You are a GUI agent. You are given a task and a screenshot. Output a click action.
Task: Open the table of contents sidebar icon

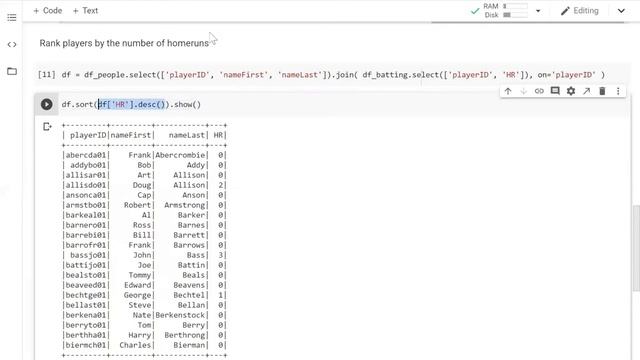click(x=12, y=17)
